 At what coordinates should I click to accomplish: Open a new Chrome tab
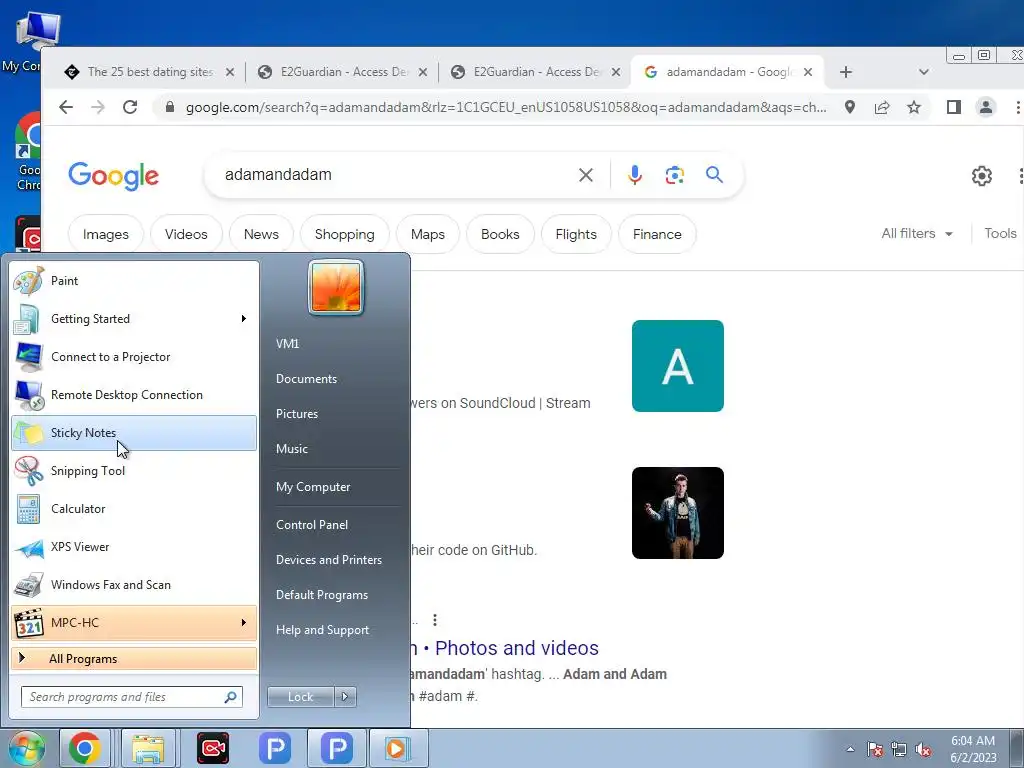[846, 72]
